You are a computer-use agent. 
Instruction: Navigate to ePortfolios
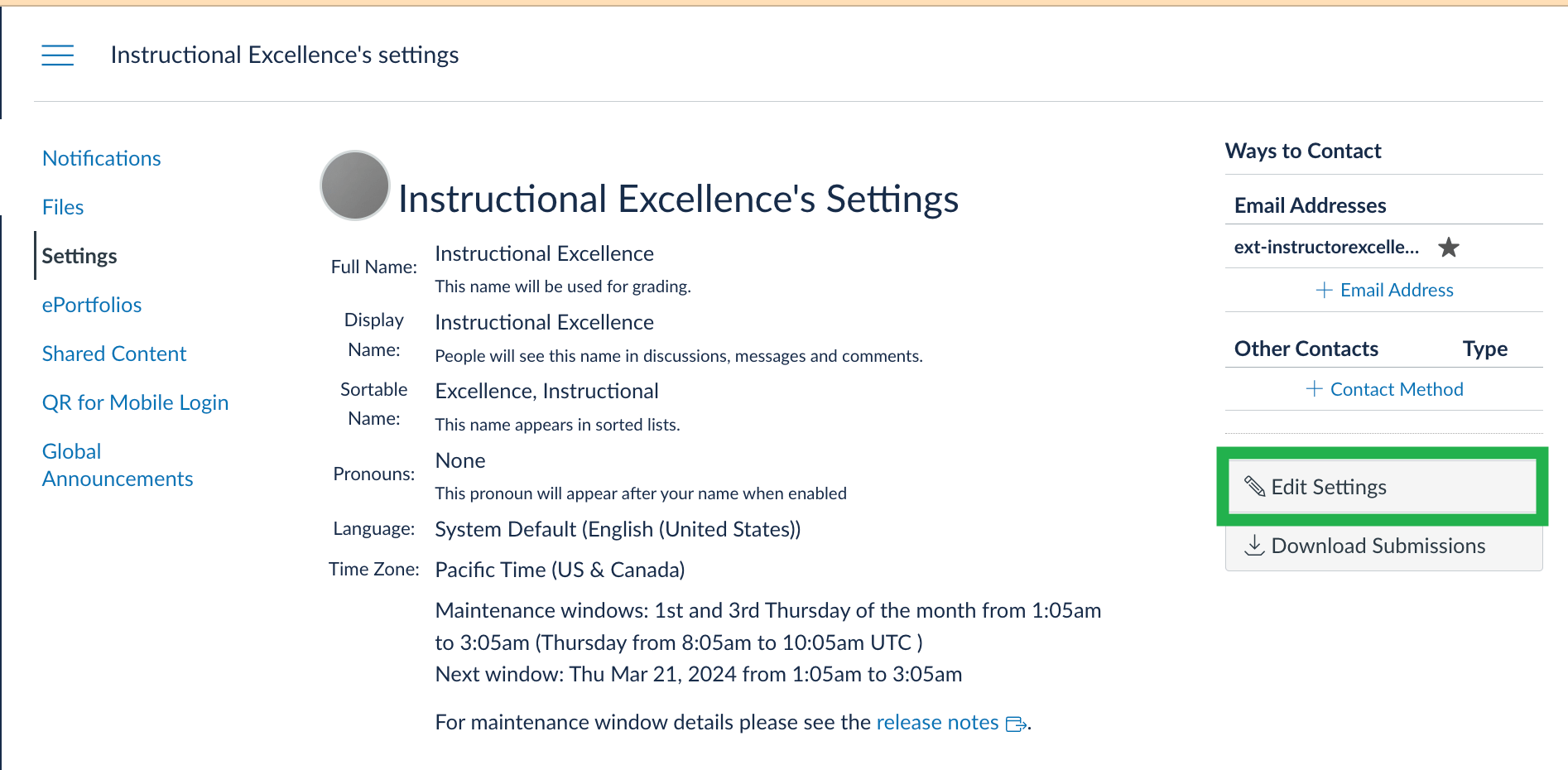[x=91, y=305]
